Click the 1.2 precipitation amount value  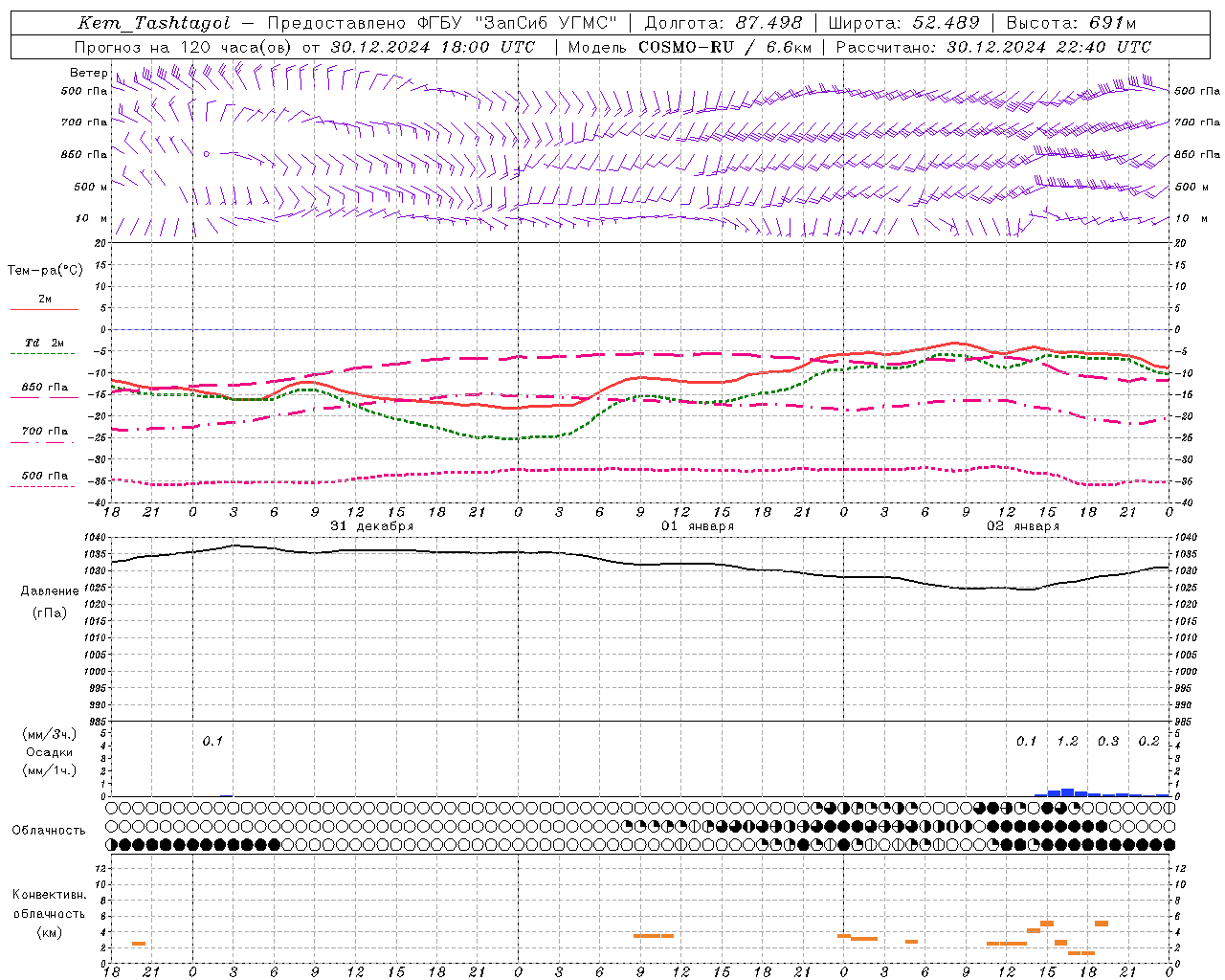(x=1067, y=742)
